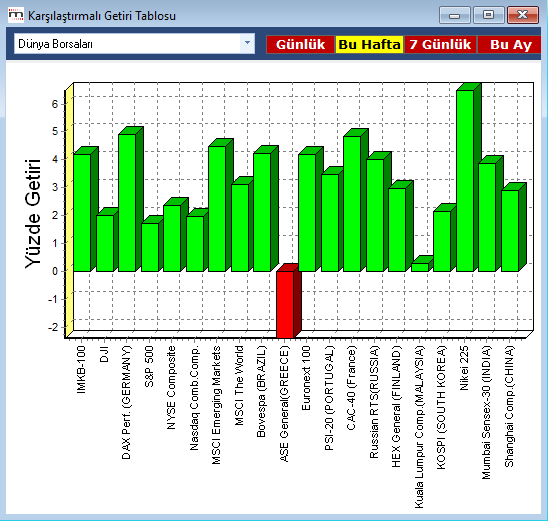Screen dimensions: 548x521
Task: Click the Nasdaq Comb.Comp. axis label
Action: coord(194,398)
